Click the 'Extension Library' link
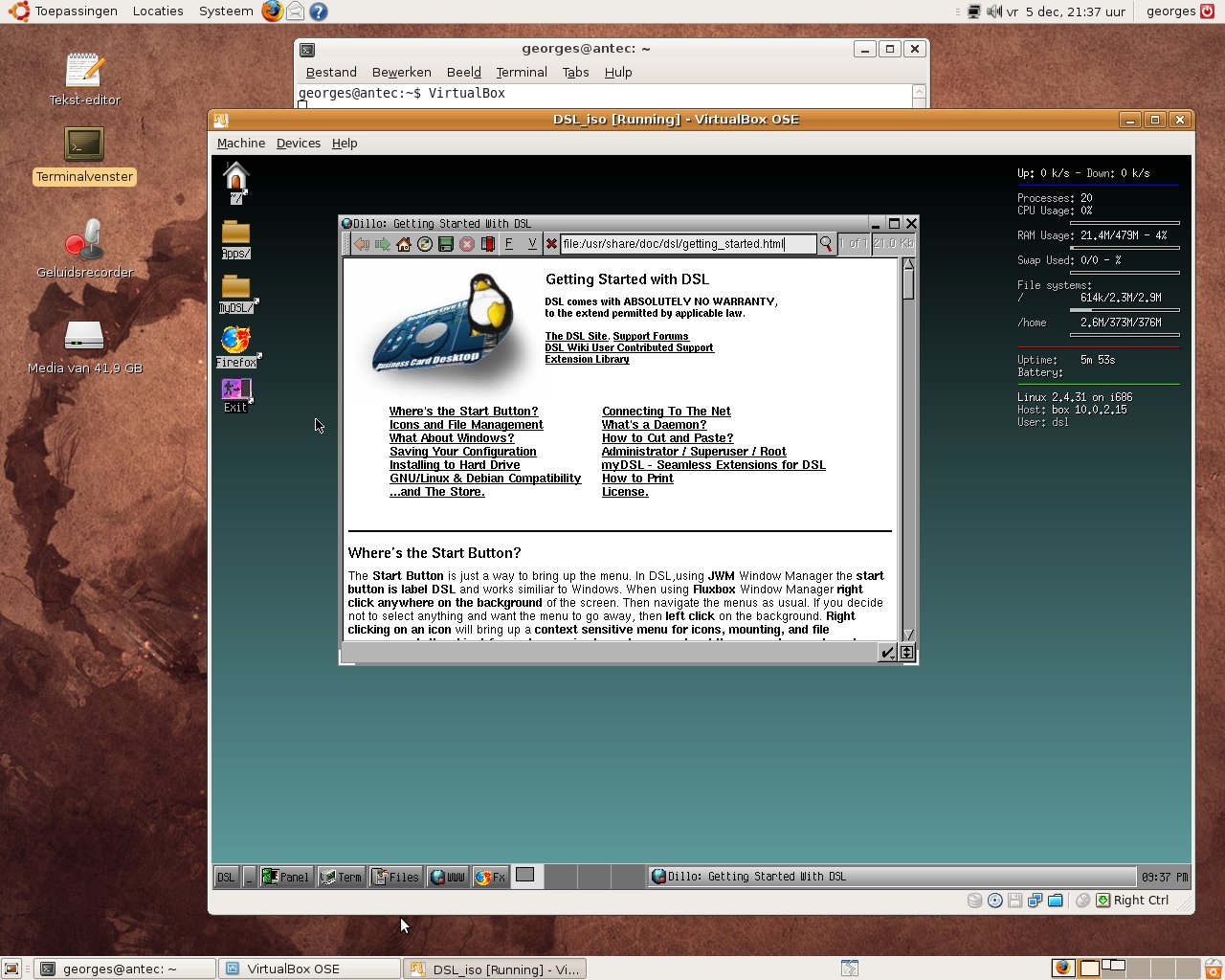 (x=588, y=359)
